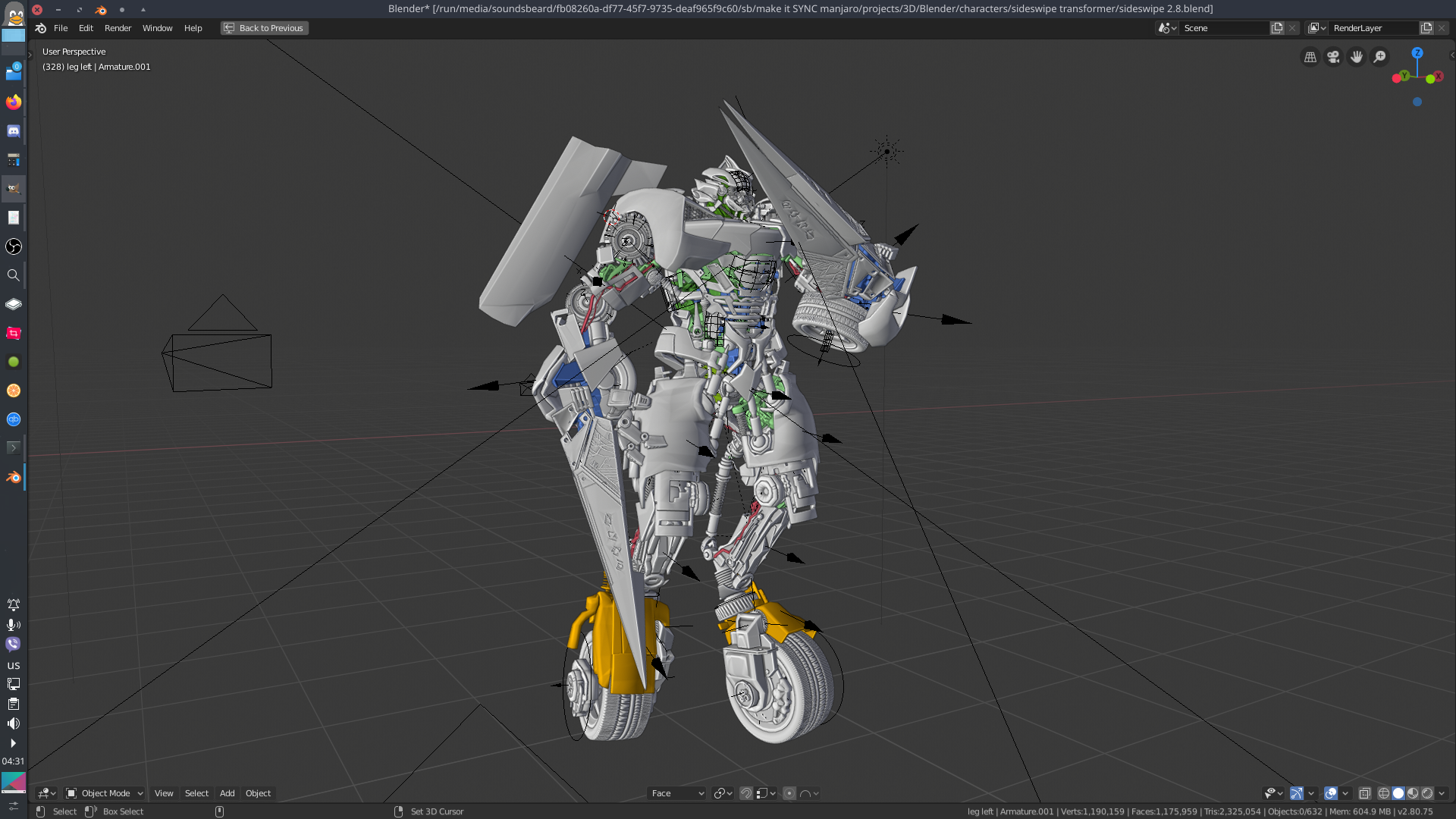
Task: Open Firefox from the dock
Action: point(14,102)
